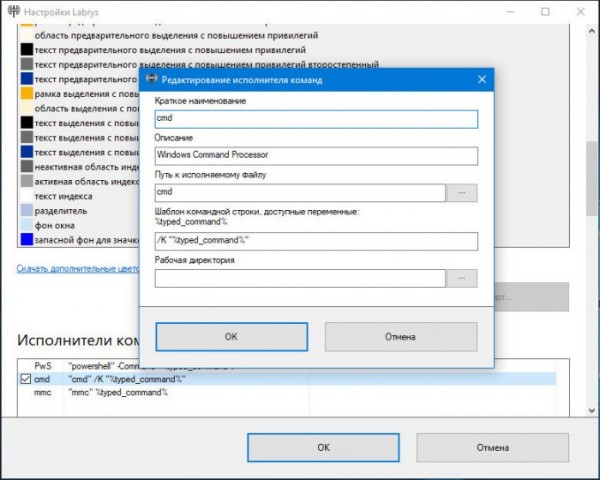The image size is (600, 480).
Task: Confirm the dialog with its OK button
Action: [x=232, y=337]
